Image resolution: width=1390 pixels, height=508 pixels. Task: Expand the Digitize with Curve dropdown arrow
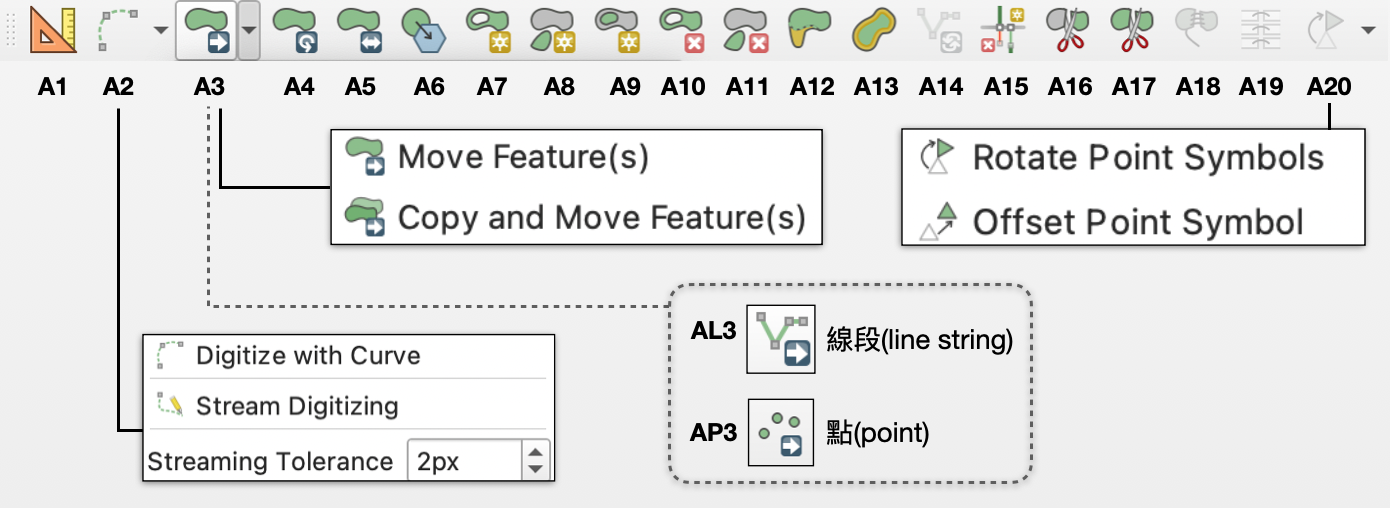pos(160,30)
